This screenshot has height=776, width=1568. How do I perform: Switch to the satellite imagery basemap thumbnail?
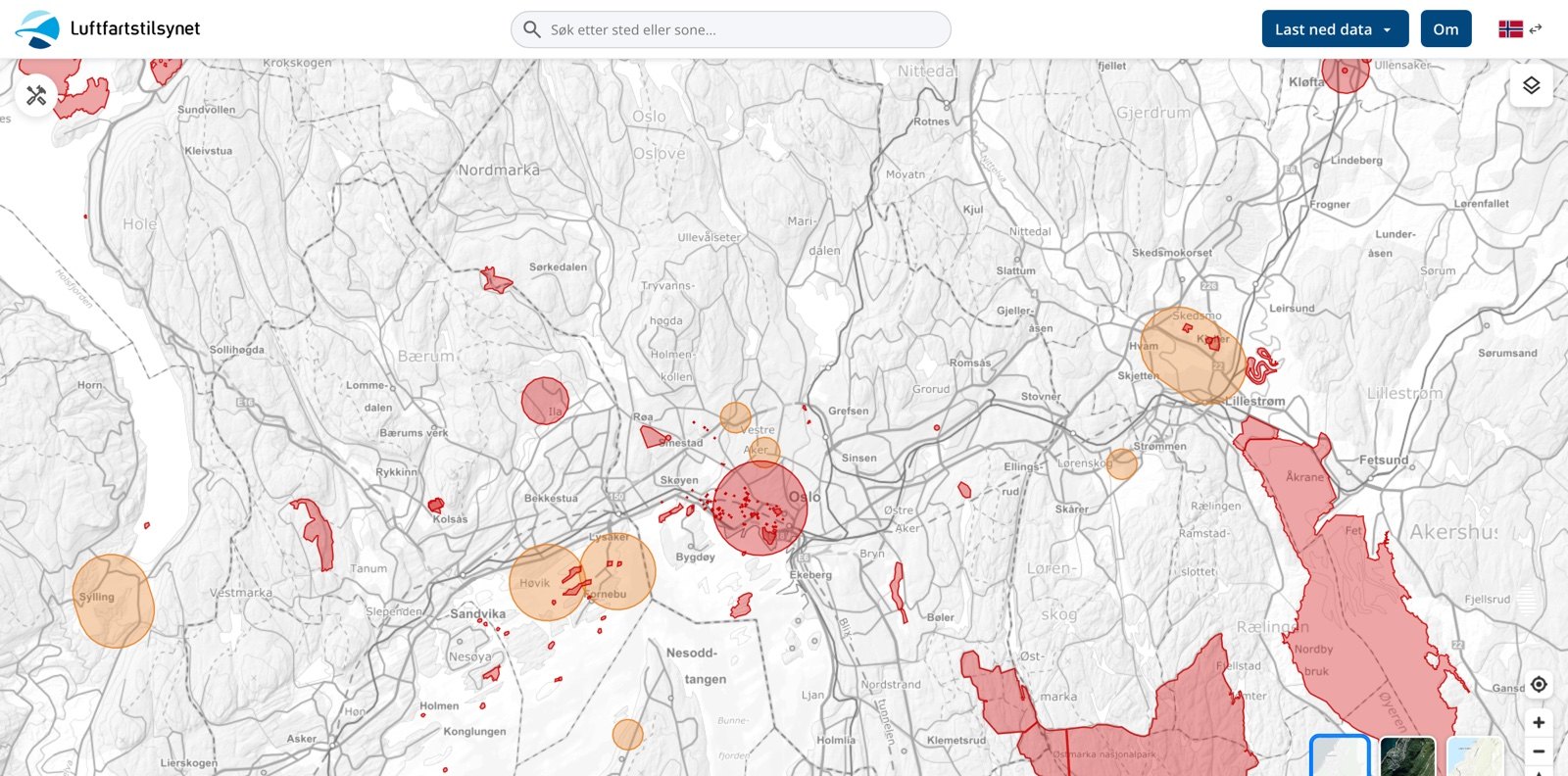tap(1407, 756)
